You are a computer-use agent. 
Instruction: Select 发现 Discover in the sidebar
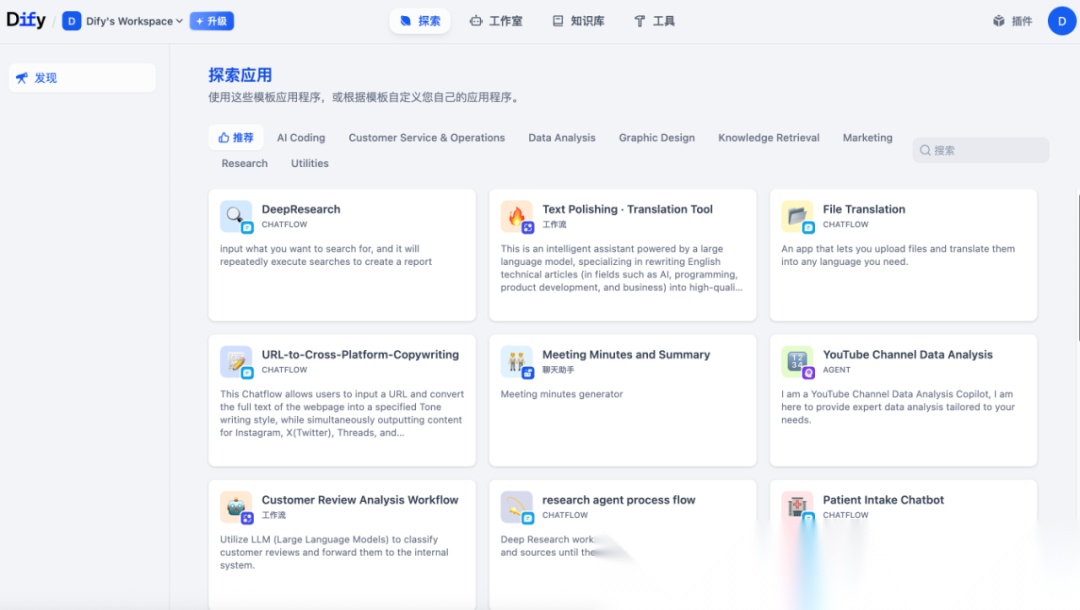pos(82,78)
